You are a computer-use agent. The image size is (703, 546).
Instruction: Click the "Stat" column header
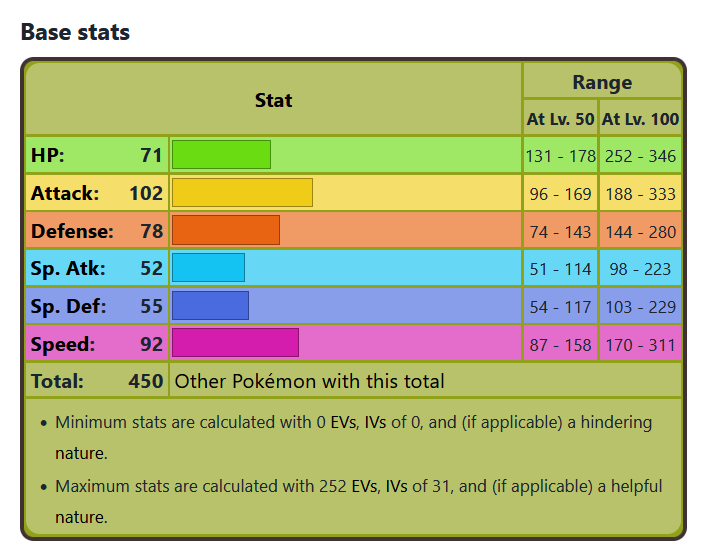pyautogui.click(x=273, y=100)
